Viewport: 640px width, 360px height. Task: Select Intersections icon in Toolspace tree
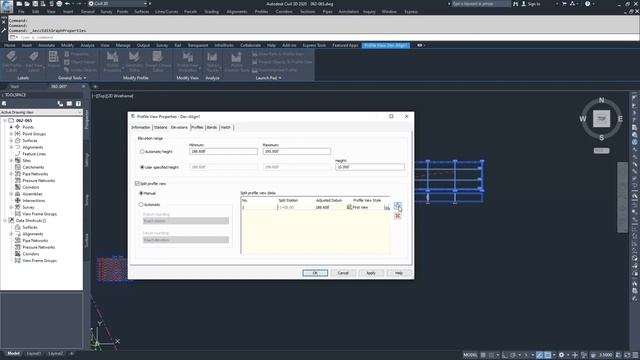coord(18,200)
